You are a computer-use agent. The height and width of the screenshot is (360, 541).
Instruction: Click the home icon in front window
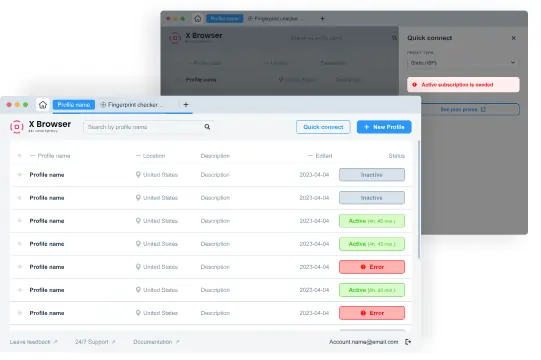point(43,105)
